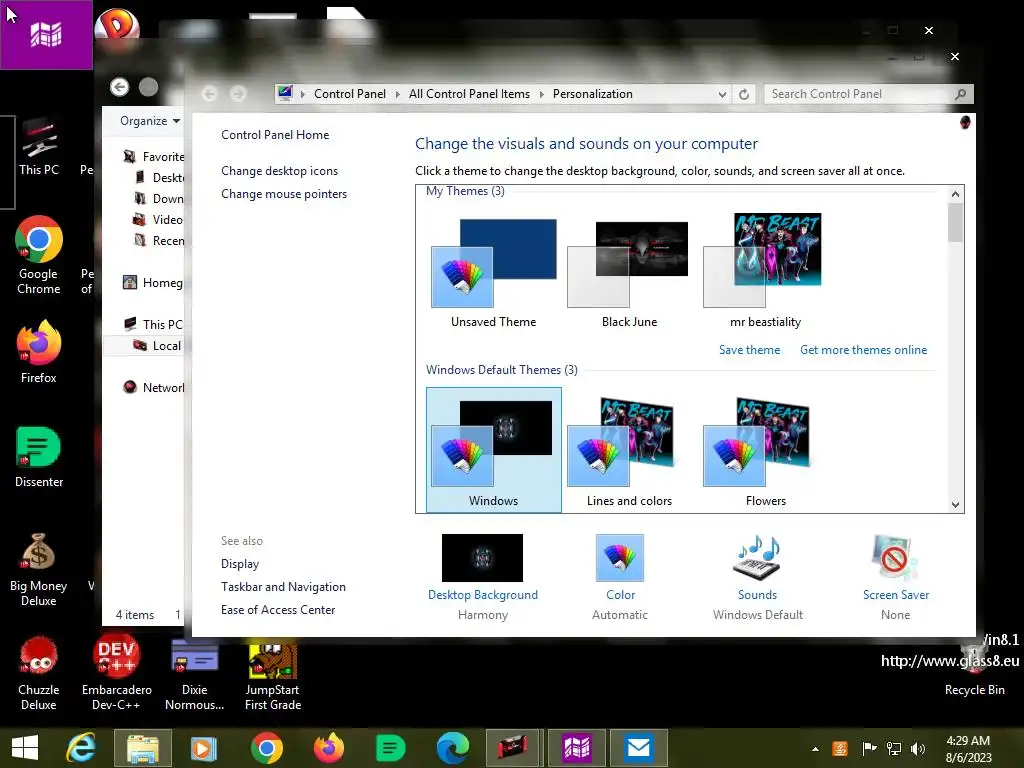The height and width of the screenshot is (768, 1024).
Task: Refresh the Control Panel address bar
Action: (x=744, y=94)
